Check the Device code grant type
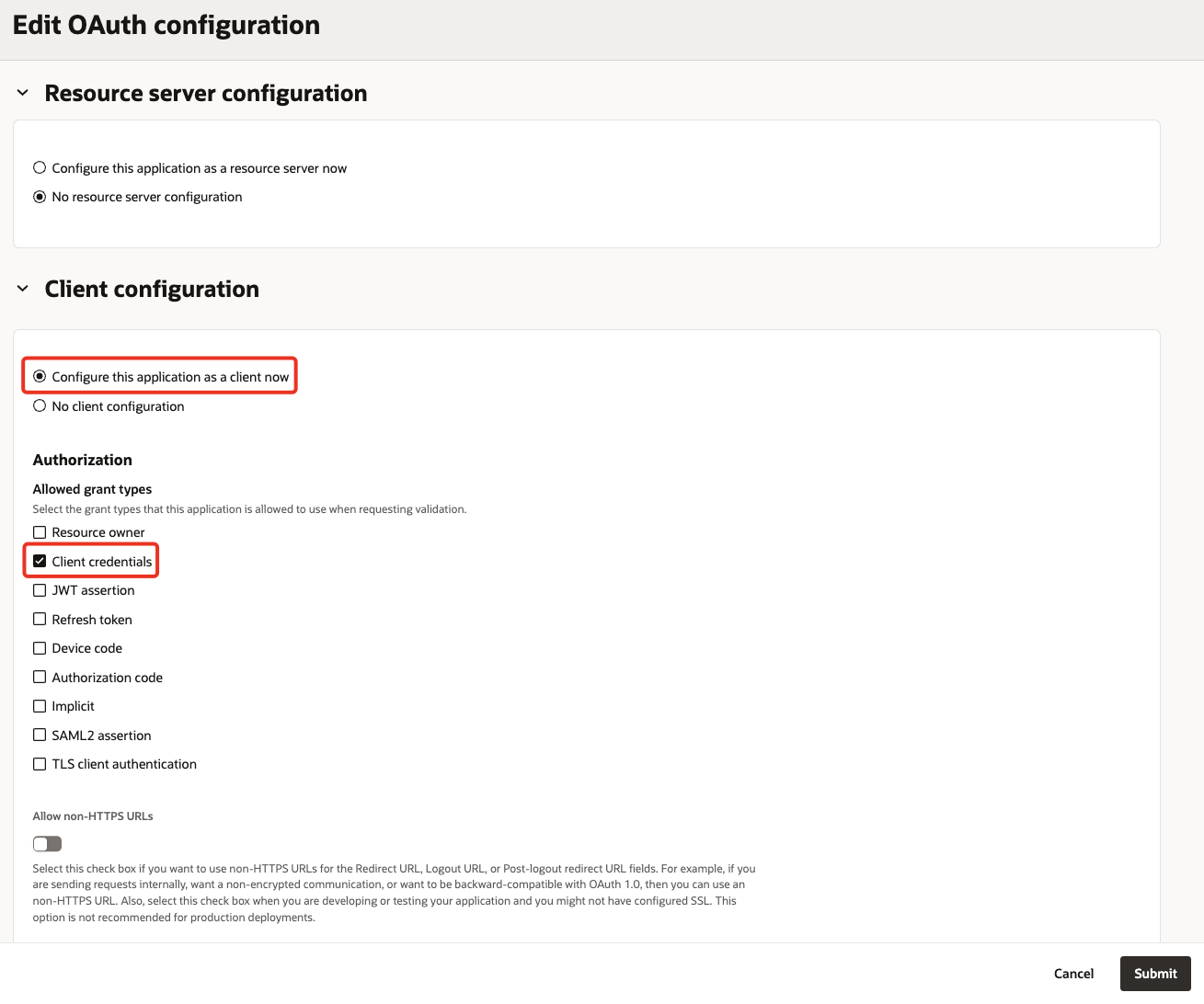Image resolution: width=1204 pixels, height=1004 pixels. (40, 648)
